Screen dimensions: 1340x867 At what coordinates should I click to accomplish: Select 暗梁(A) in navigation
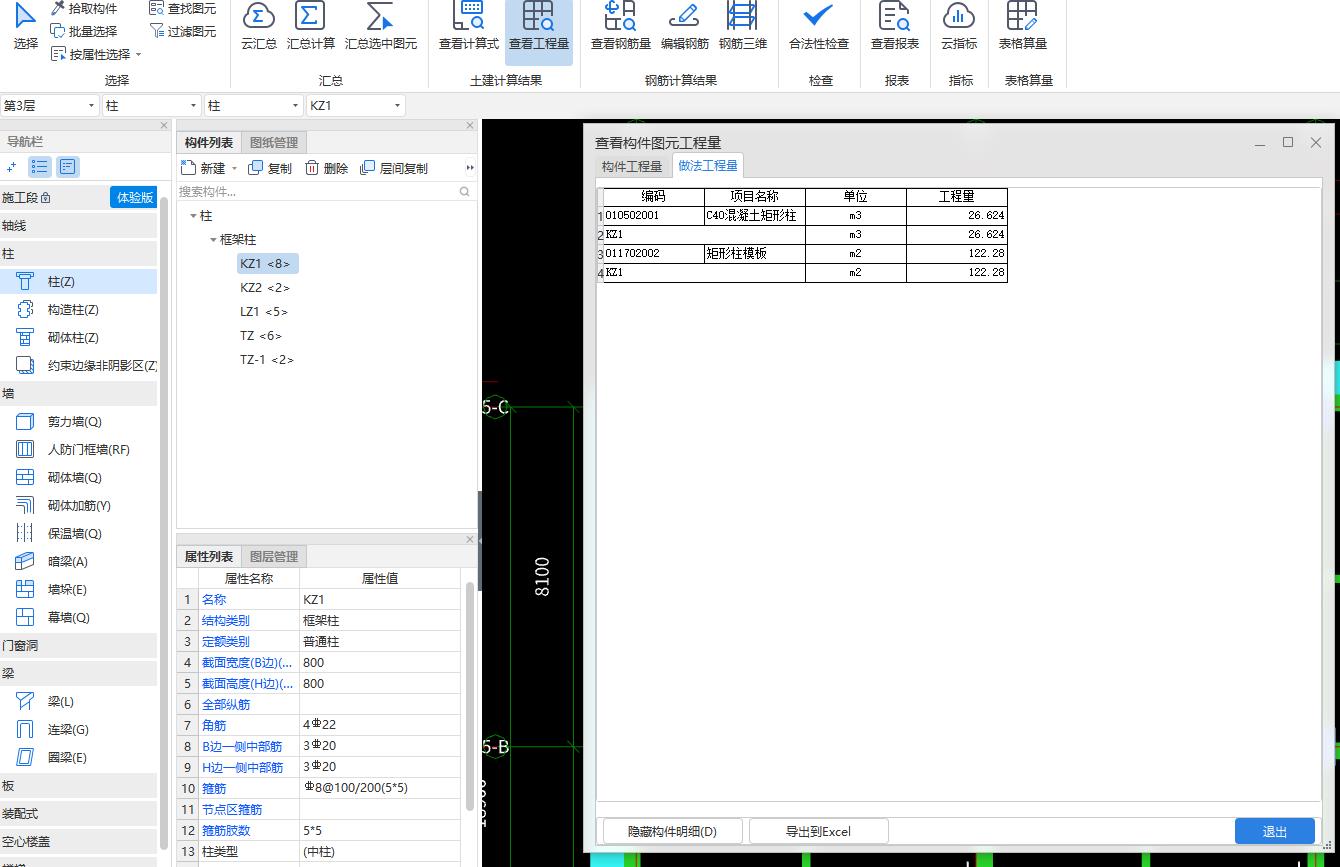pyautogui.click(x=78, y=562)
